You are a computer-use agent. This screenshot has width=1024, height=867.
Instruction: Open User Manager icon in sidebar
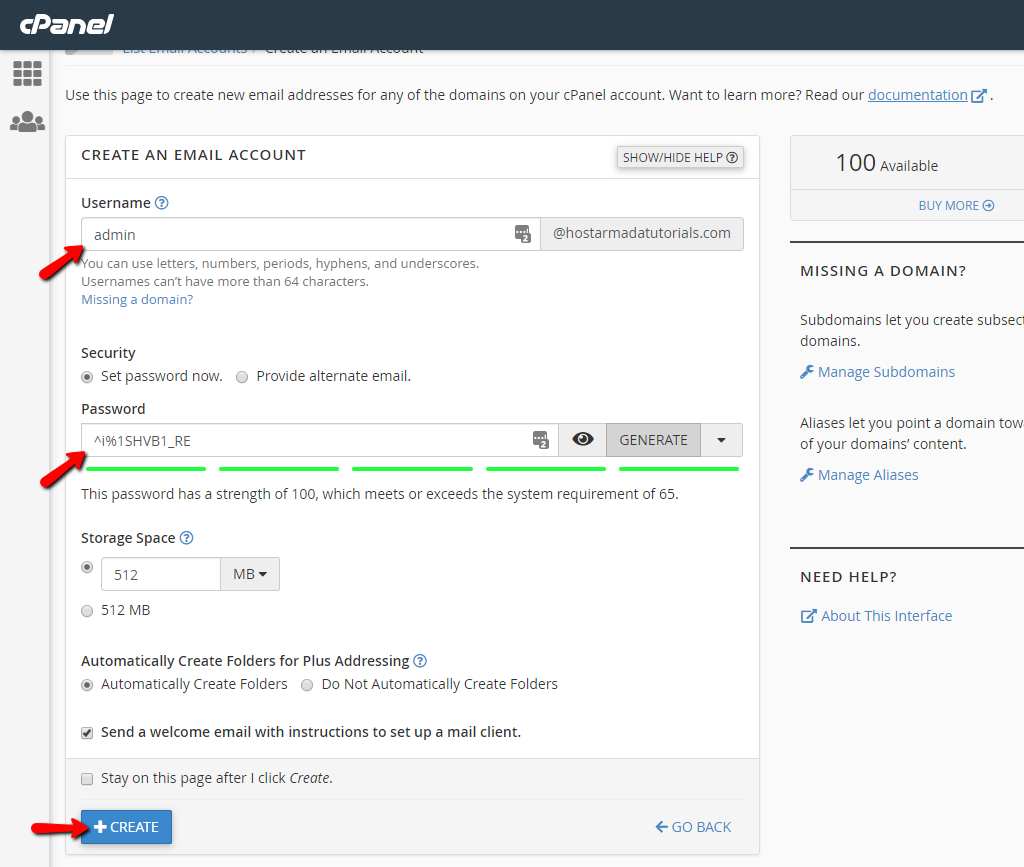27,122
